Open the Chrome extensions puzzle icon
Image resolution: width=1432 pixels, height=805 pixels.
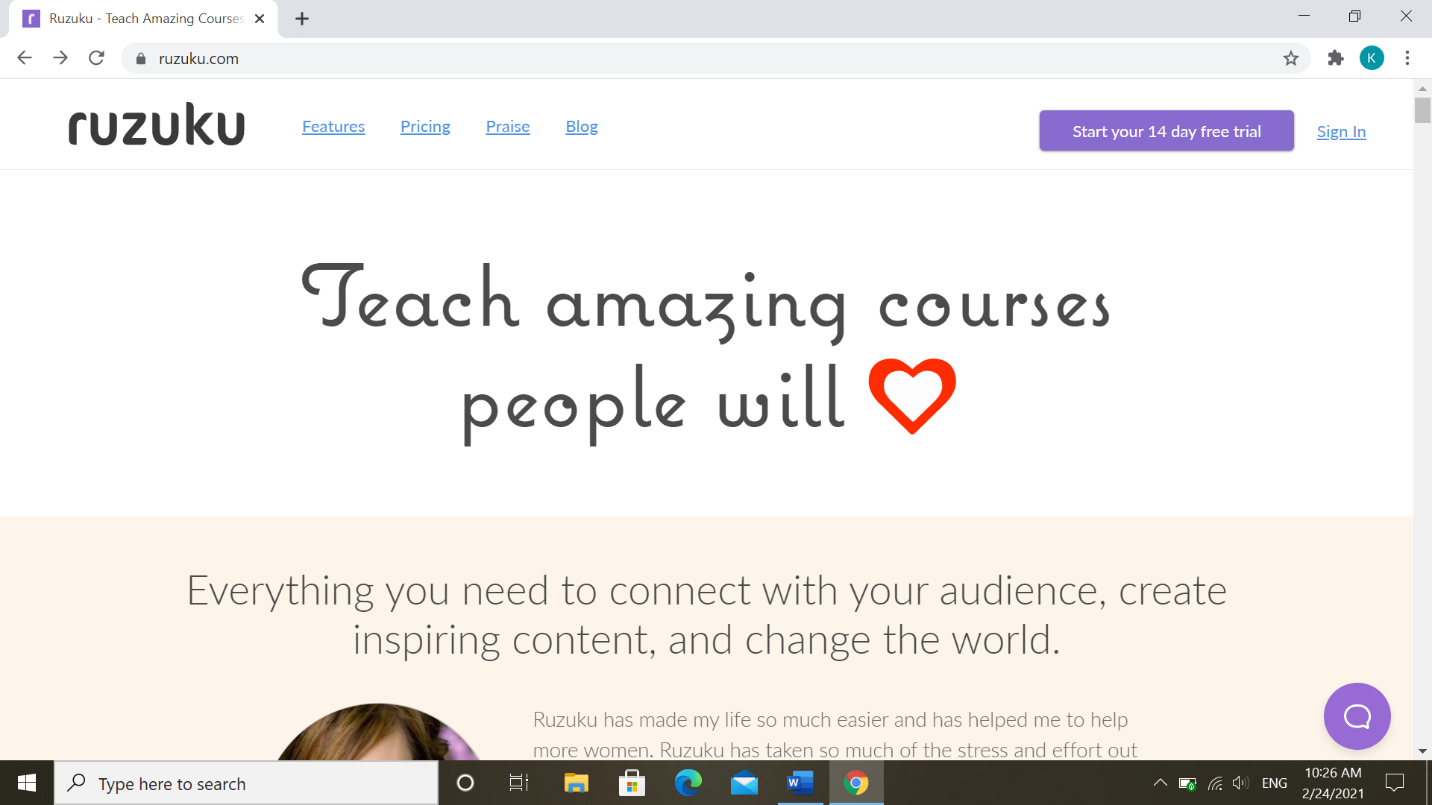[1335, 58]
